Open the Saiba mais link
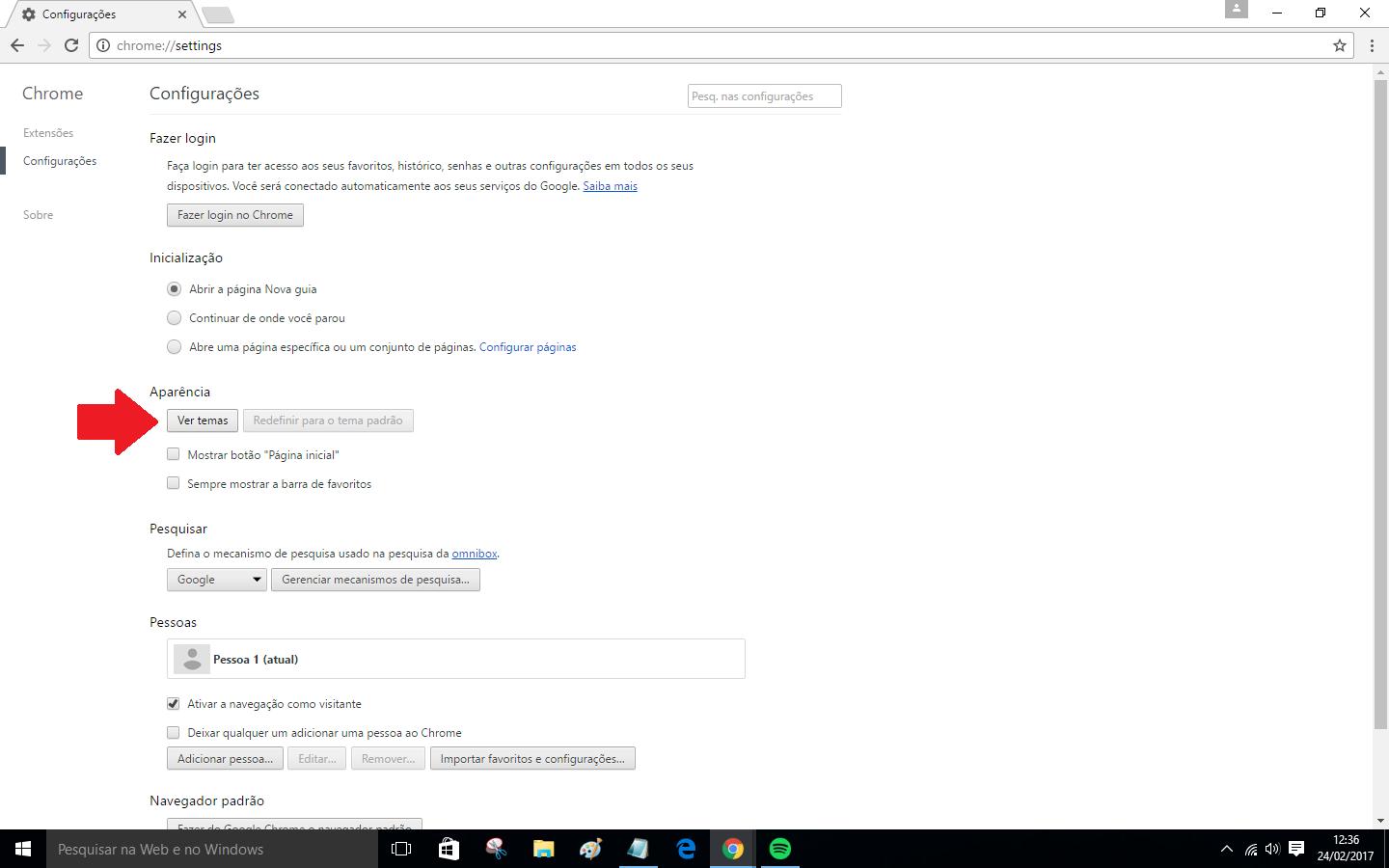 pyautogui.click(x=610, y=185)
